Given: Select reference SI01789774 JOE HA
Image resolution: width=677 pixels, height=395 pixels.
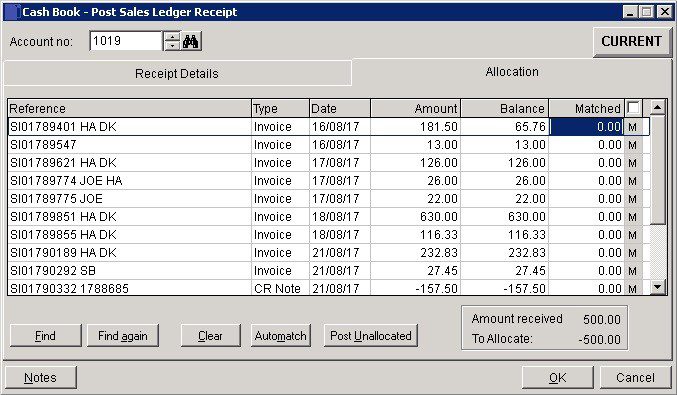Looking at the screenshot, I should (x=130, y=181).
